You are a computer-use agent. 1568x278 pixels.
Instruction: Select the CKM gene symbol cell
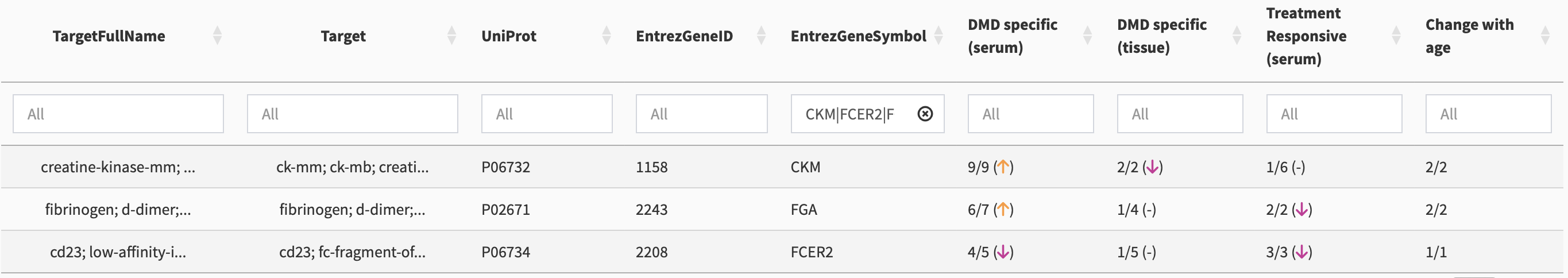click(x=805, y=167)
